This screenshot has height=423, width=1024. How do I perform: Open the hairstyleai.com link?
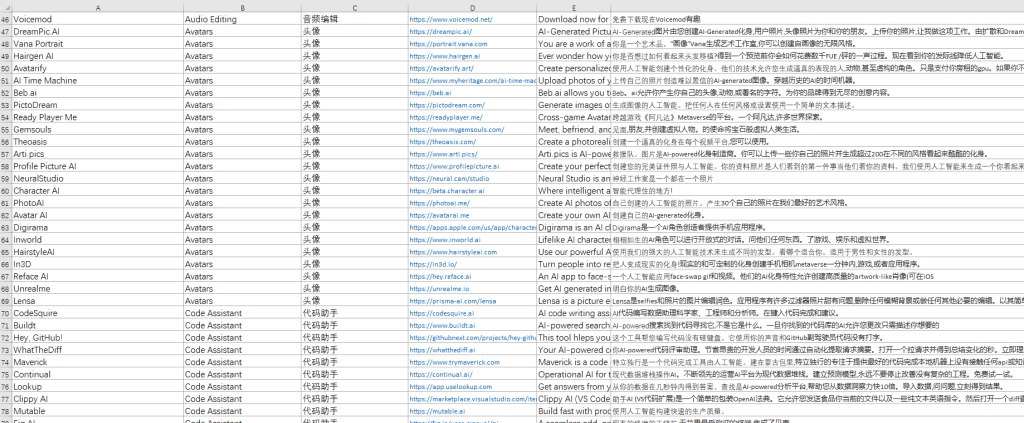(x=453, y=252)
